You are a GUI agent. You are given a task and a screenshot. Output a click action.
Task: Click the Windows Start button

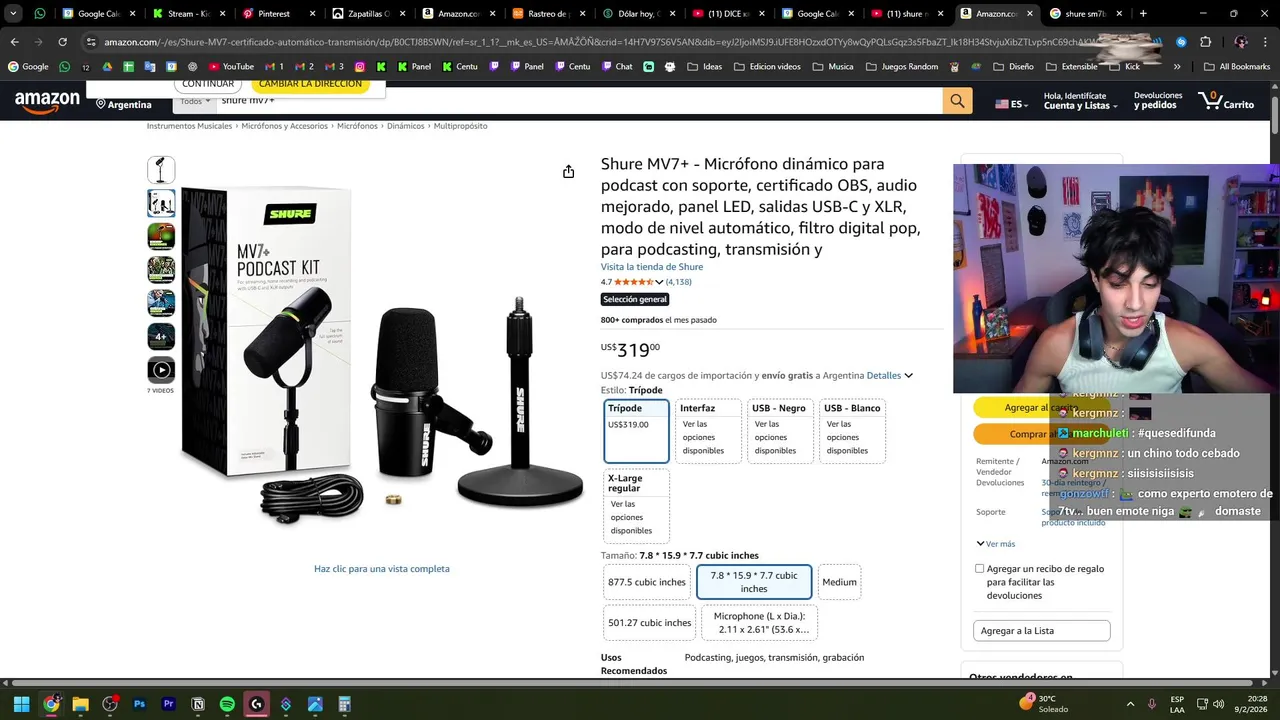pyautogui.click(x=21, y=704)
